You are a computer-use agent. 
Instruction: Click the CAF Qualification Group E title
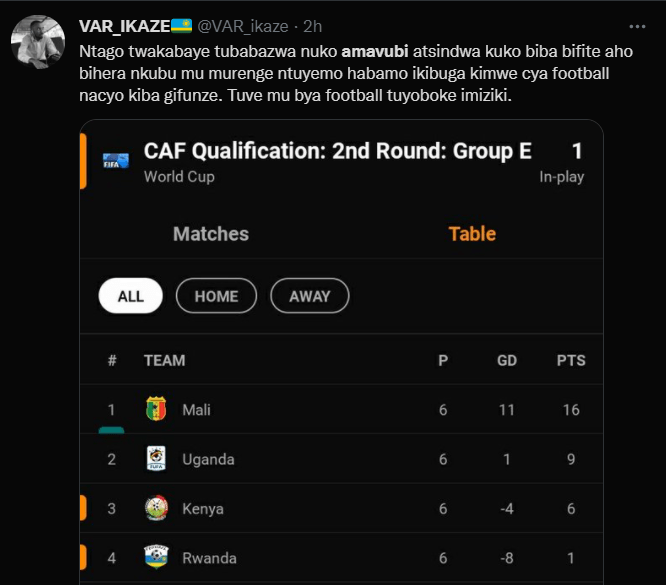click(x=337, y=151)
